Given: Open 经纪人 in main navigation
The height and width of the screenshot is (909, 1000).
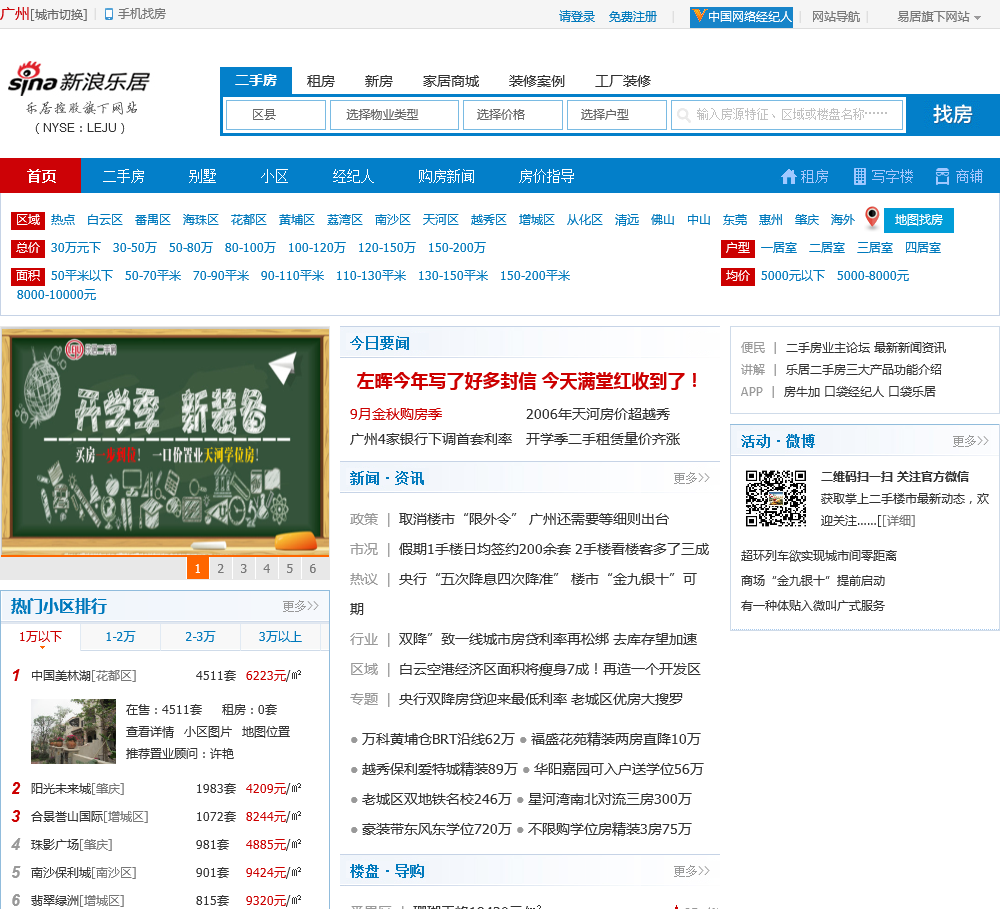Looking at the screenshot, I should (353, 176).
